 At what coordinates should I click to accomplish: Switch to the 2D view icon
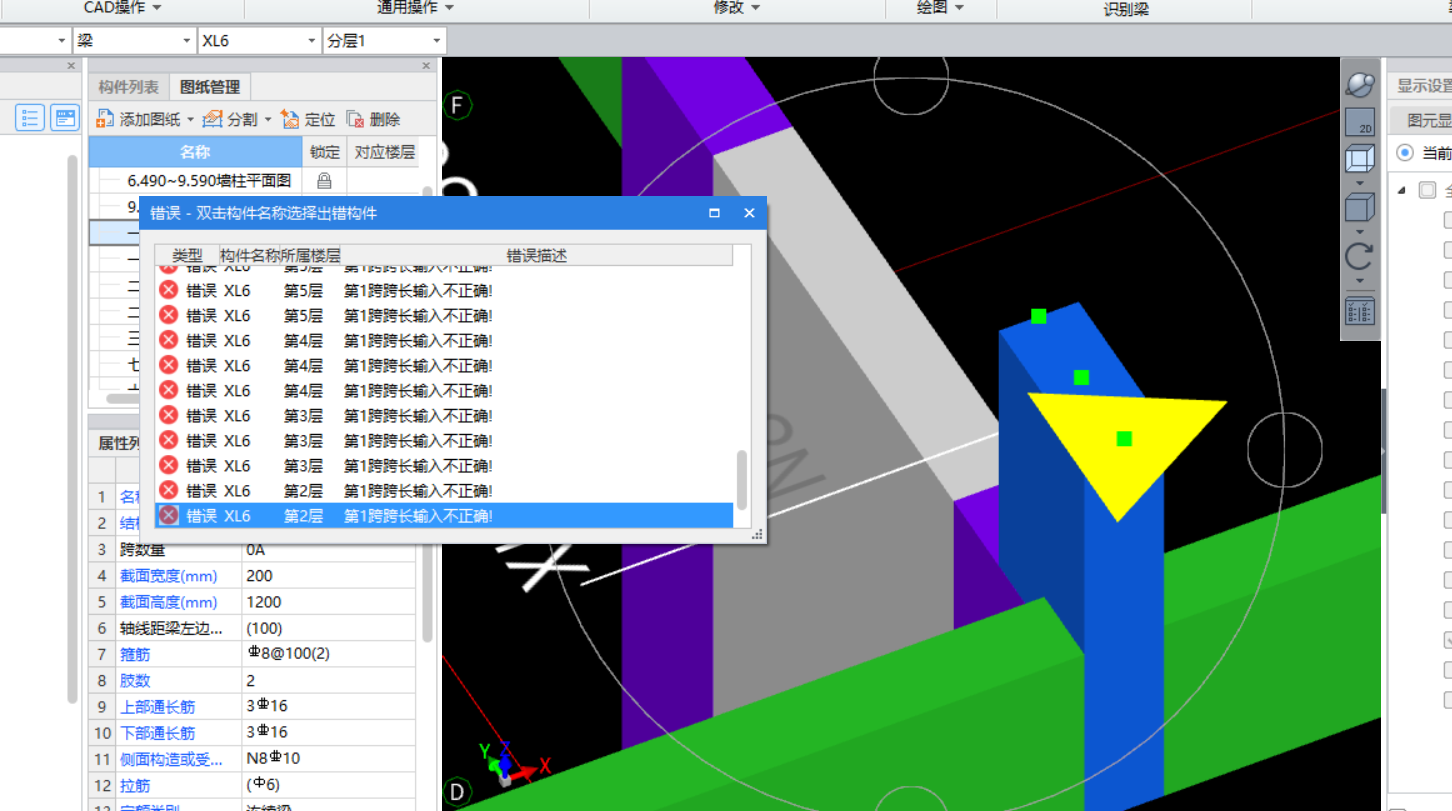pos(1360,122)
